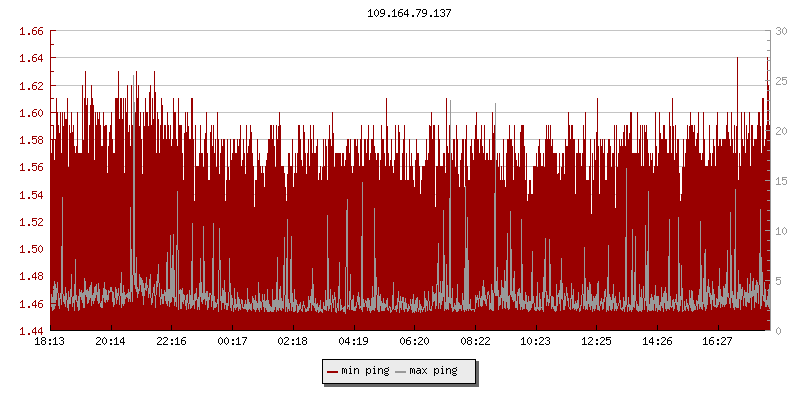This screenshot has height=400, width=800.
Task: Click the 12:25 time axis label
Action: 596,342
